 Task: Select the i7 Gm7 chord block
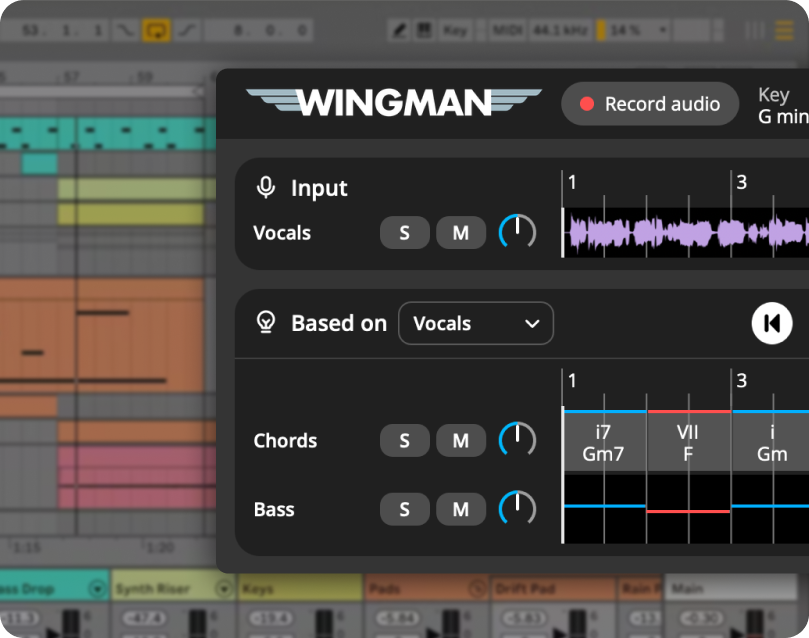tap(604, 443)
